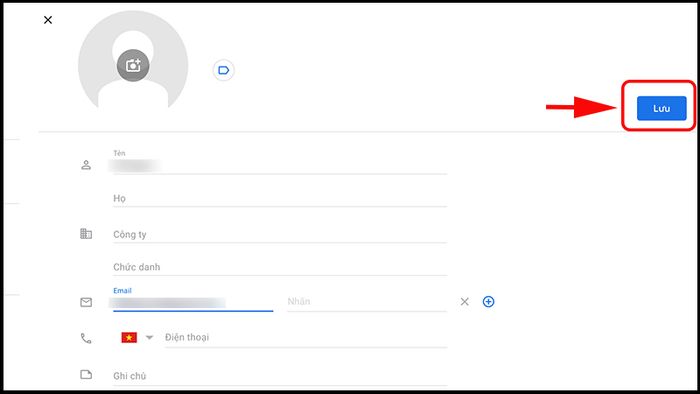700x394 pixels.
Task: Close the contact editor with the X icon
Action: point(48,20)
